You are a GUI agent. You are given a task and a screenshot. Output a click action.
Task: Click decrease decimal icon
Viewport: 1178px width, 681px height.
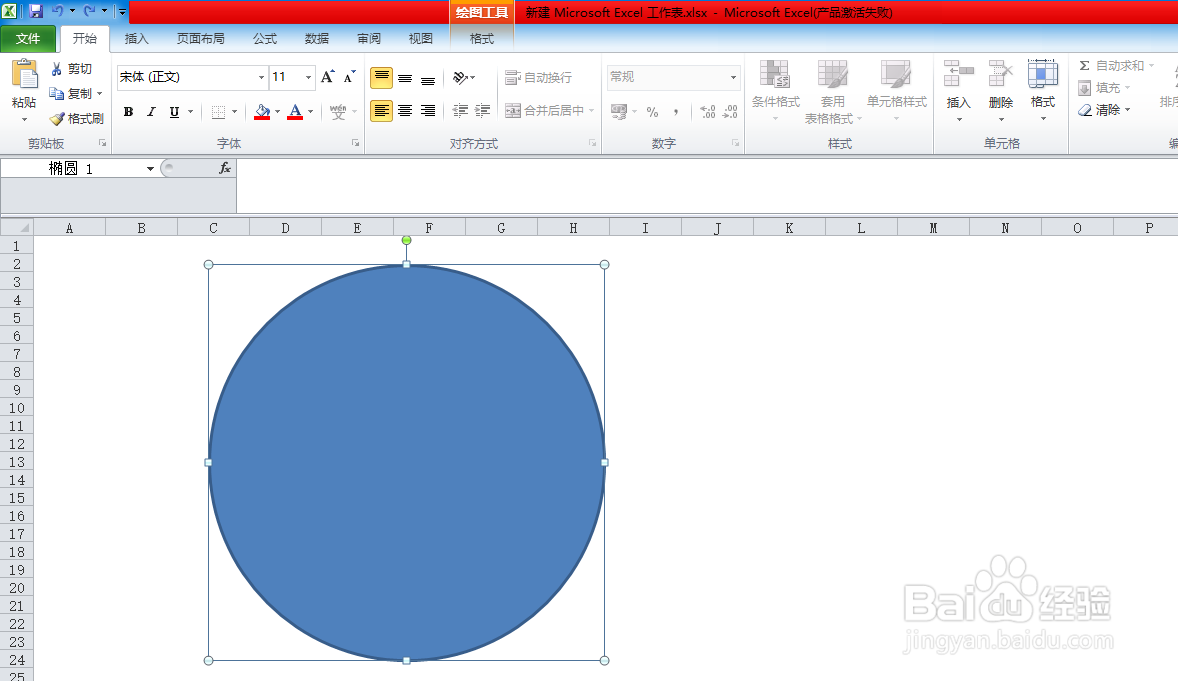730,112
